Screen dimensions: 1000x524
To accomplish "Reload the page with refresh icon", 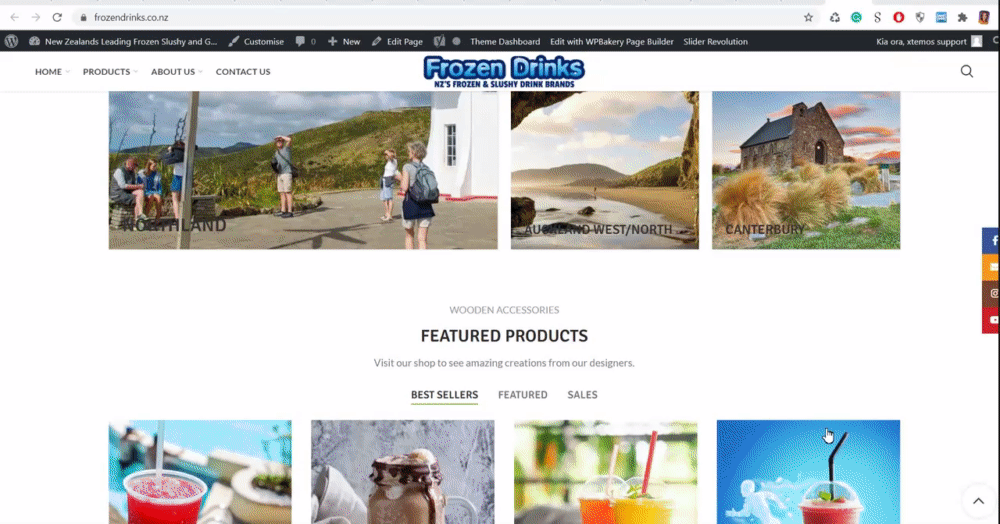I will pos(57,17).
